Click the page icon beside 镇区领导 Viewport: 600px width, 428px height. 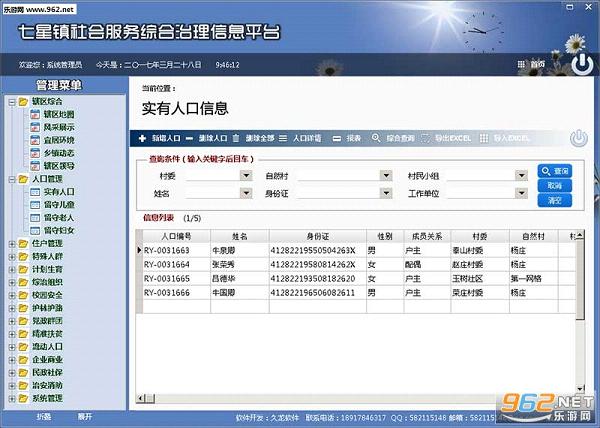tap(35, 166)
